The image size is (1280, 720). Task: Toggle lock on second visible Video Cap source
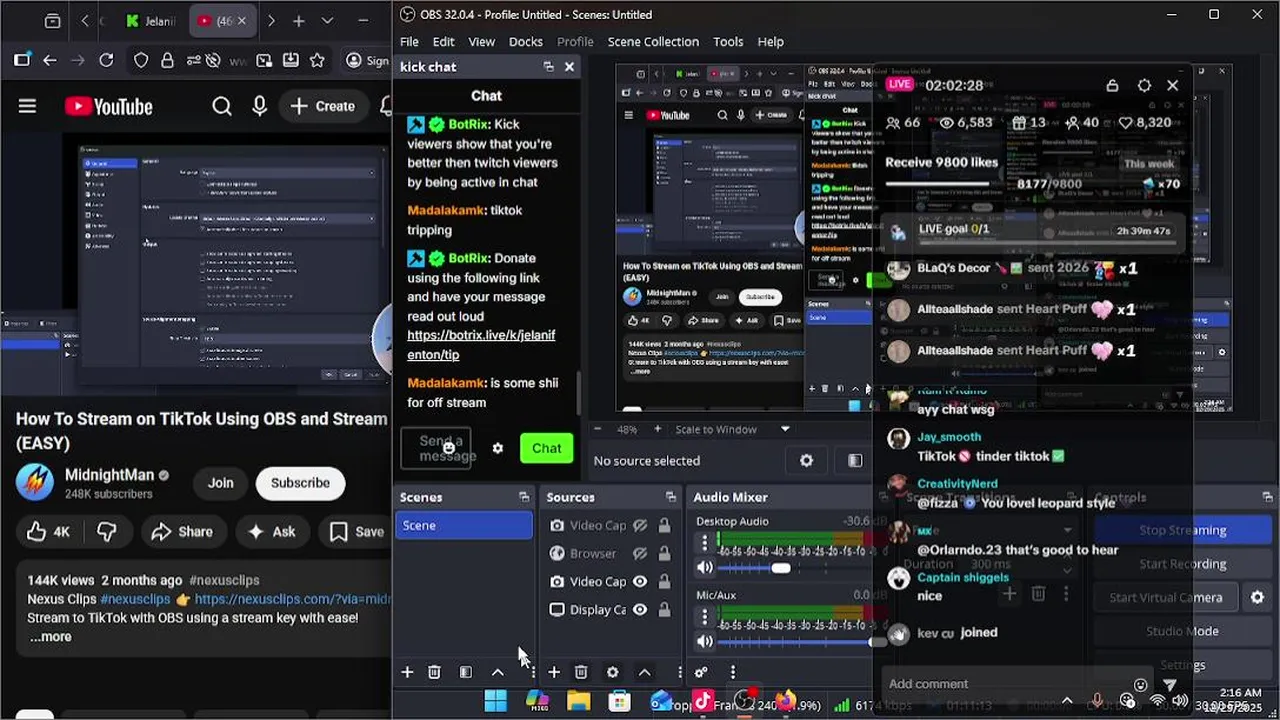point(664,581)
